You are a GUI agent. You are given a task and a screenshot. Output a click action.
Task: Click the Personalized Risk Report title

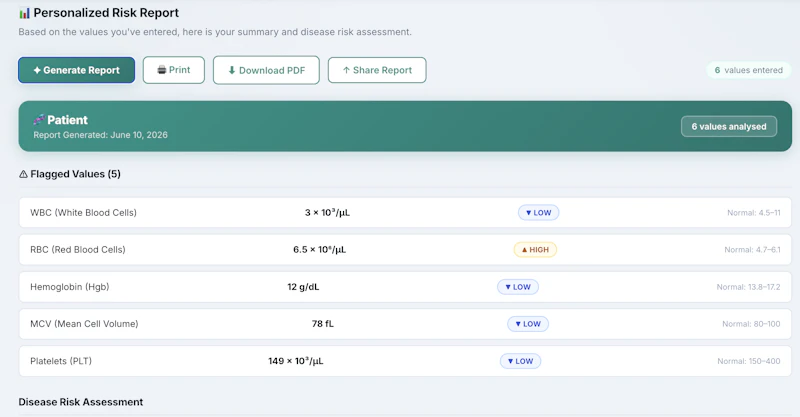[x=106, y=13]
